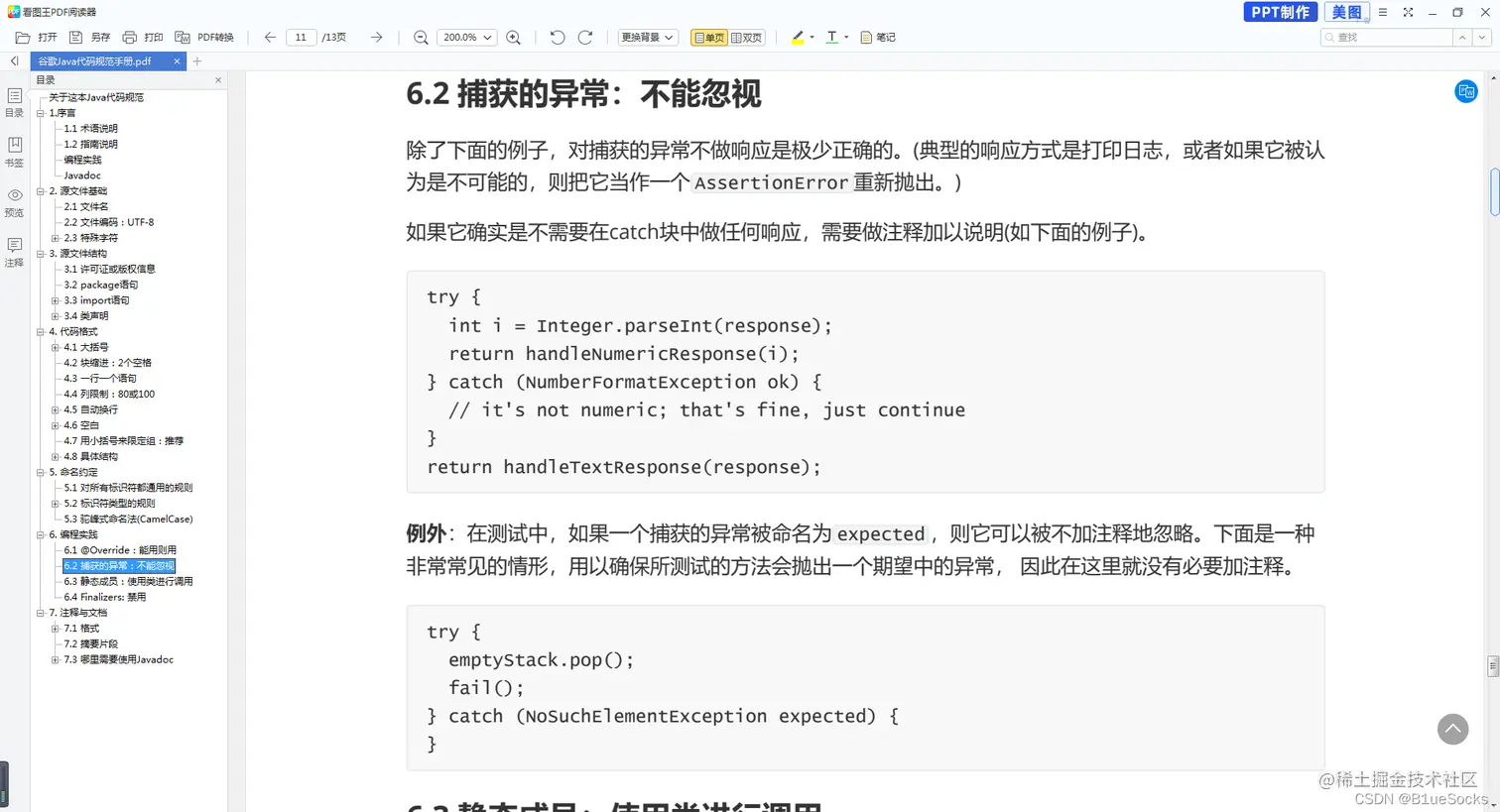
Task: Click the PPT制作 button
Action: (x=1280, y=13)
